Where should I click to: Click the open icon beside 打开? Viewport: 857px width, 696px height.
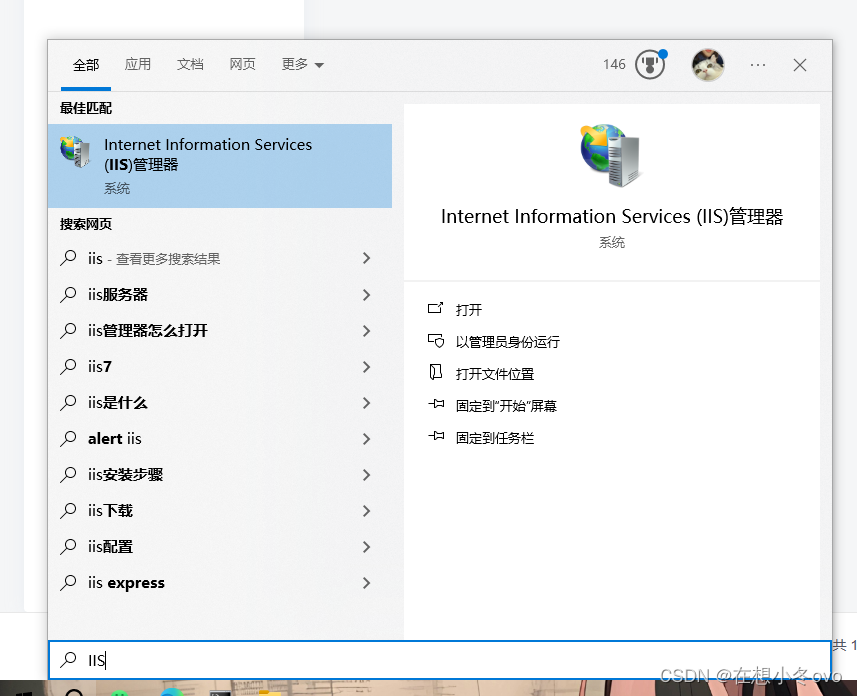click(x=436, y=308)
